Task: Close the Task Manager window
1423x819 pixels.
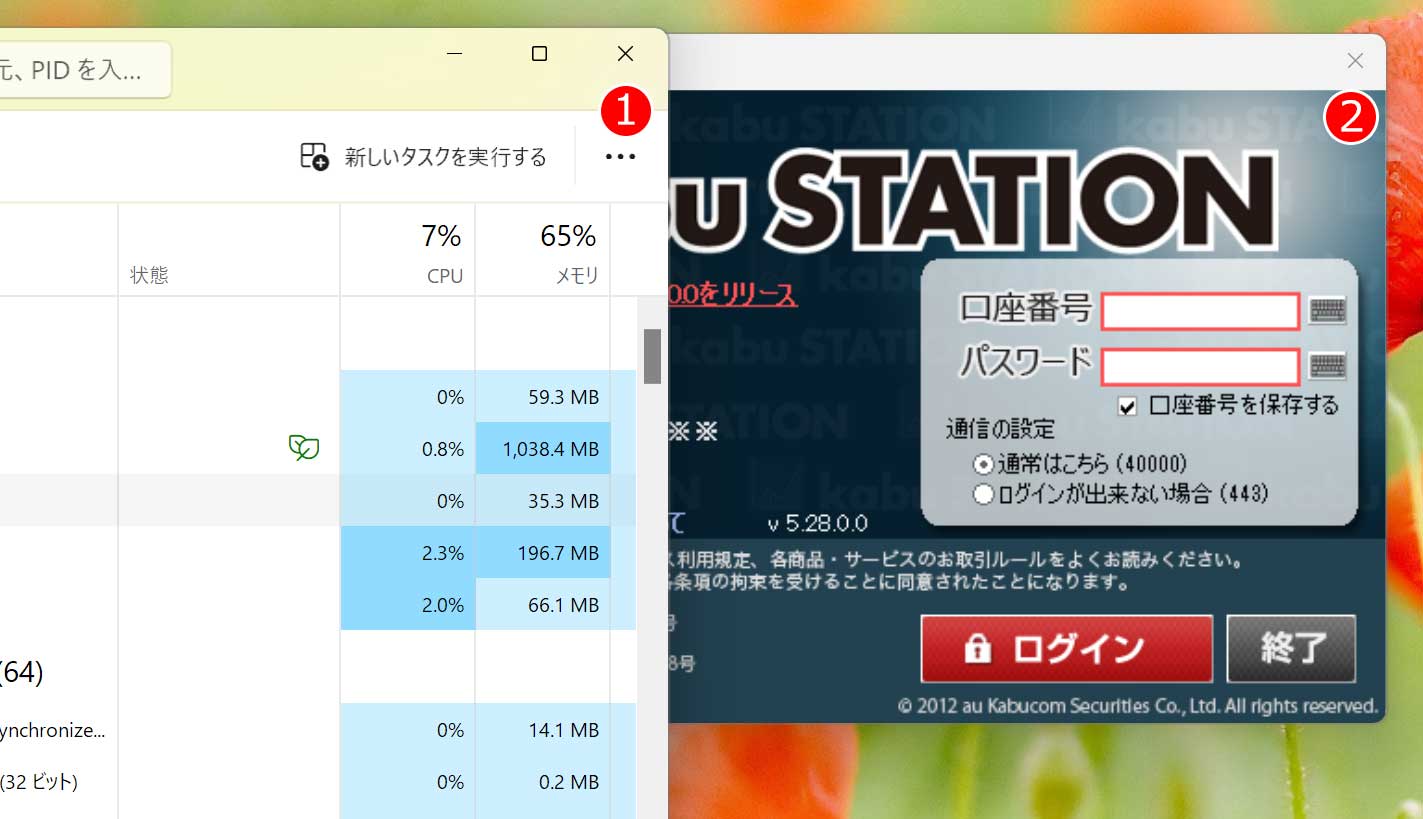Action: 625,54
